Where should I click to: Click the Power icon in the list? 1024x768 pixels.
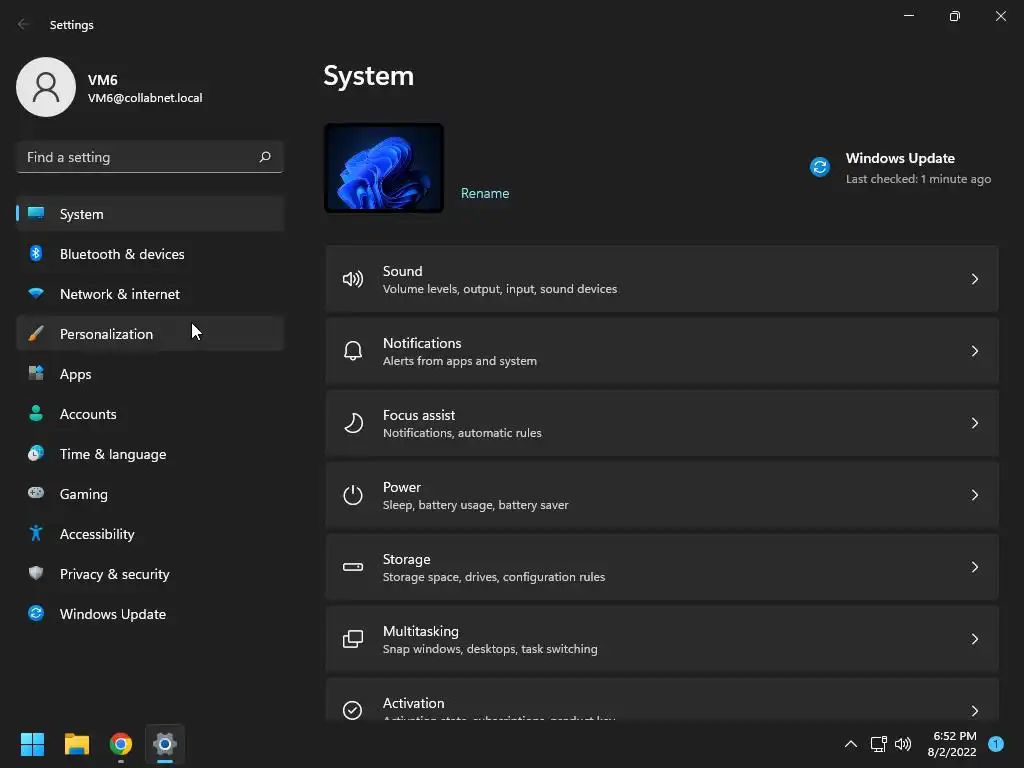click(x=353, y=495)
